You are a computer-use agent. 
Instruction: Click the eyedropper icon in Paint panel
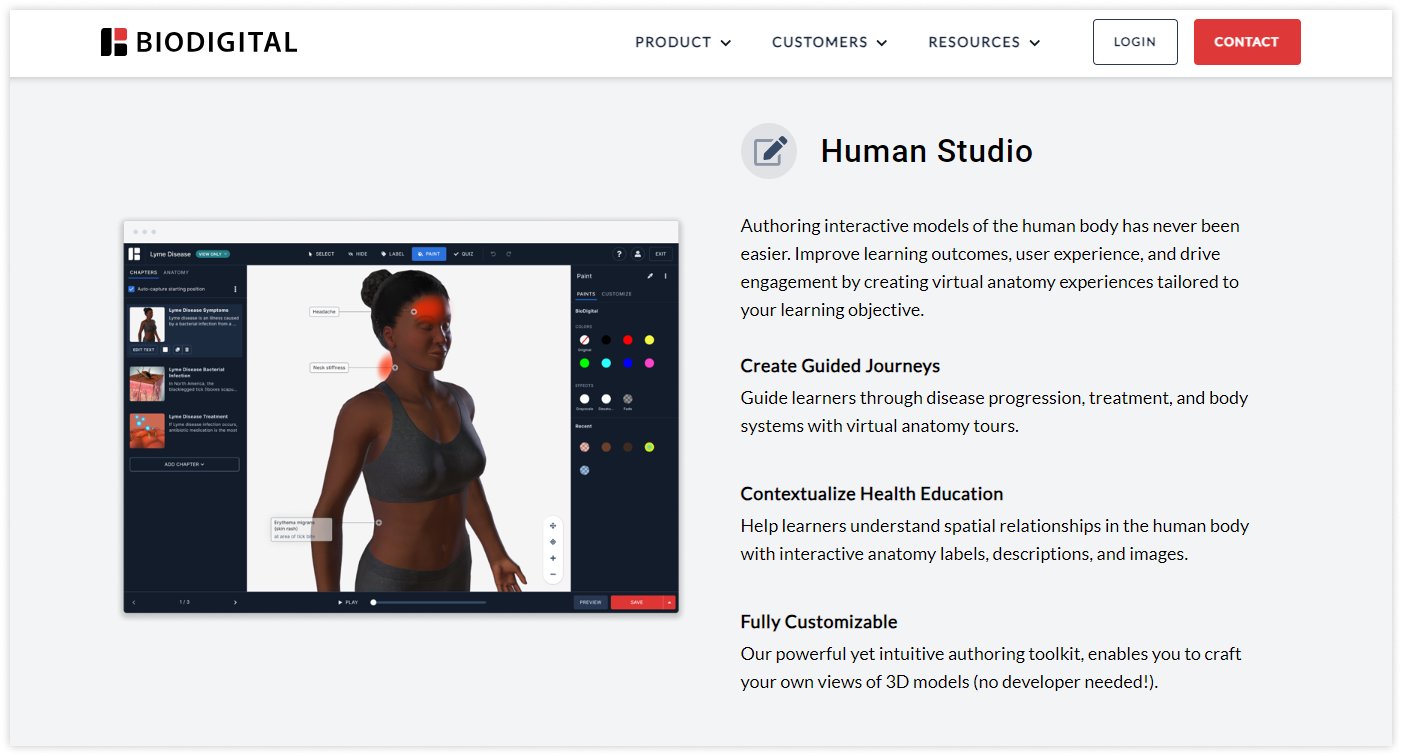coord(650,276)
